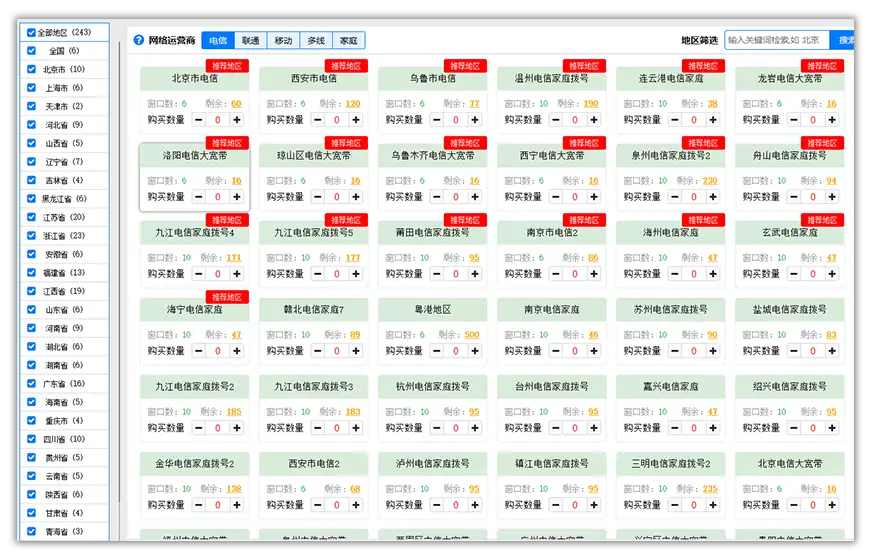Increase quantity for 苏州电信家庭拨号
Viewport: 870px width, 560px height.
[x=713, y=351]
